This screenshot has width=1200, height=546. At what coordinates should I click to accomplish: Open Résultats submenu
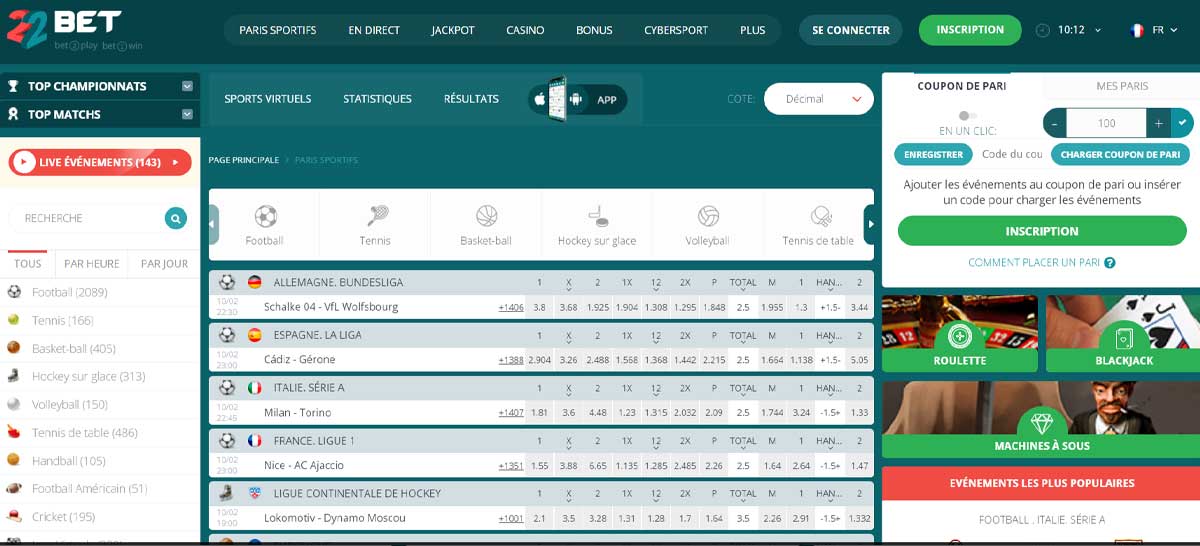(471, 99)
